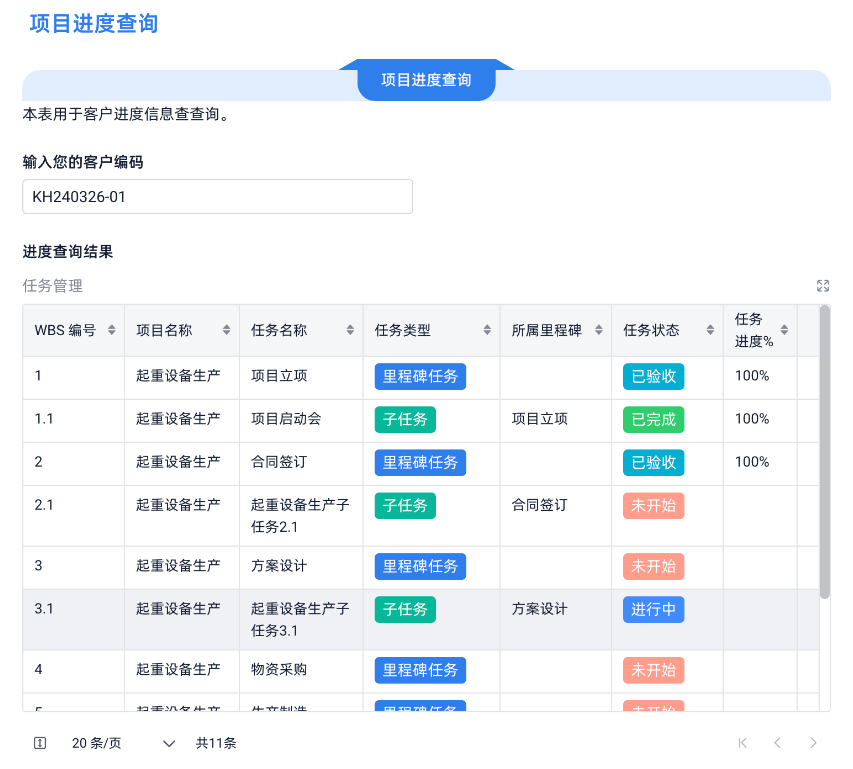Click the previous-page arrow icon
Image resolution: width=853 pixels, height=769 pixels.
point(778,743)
